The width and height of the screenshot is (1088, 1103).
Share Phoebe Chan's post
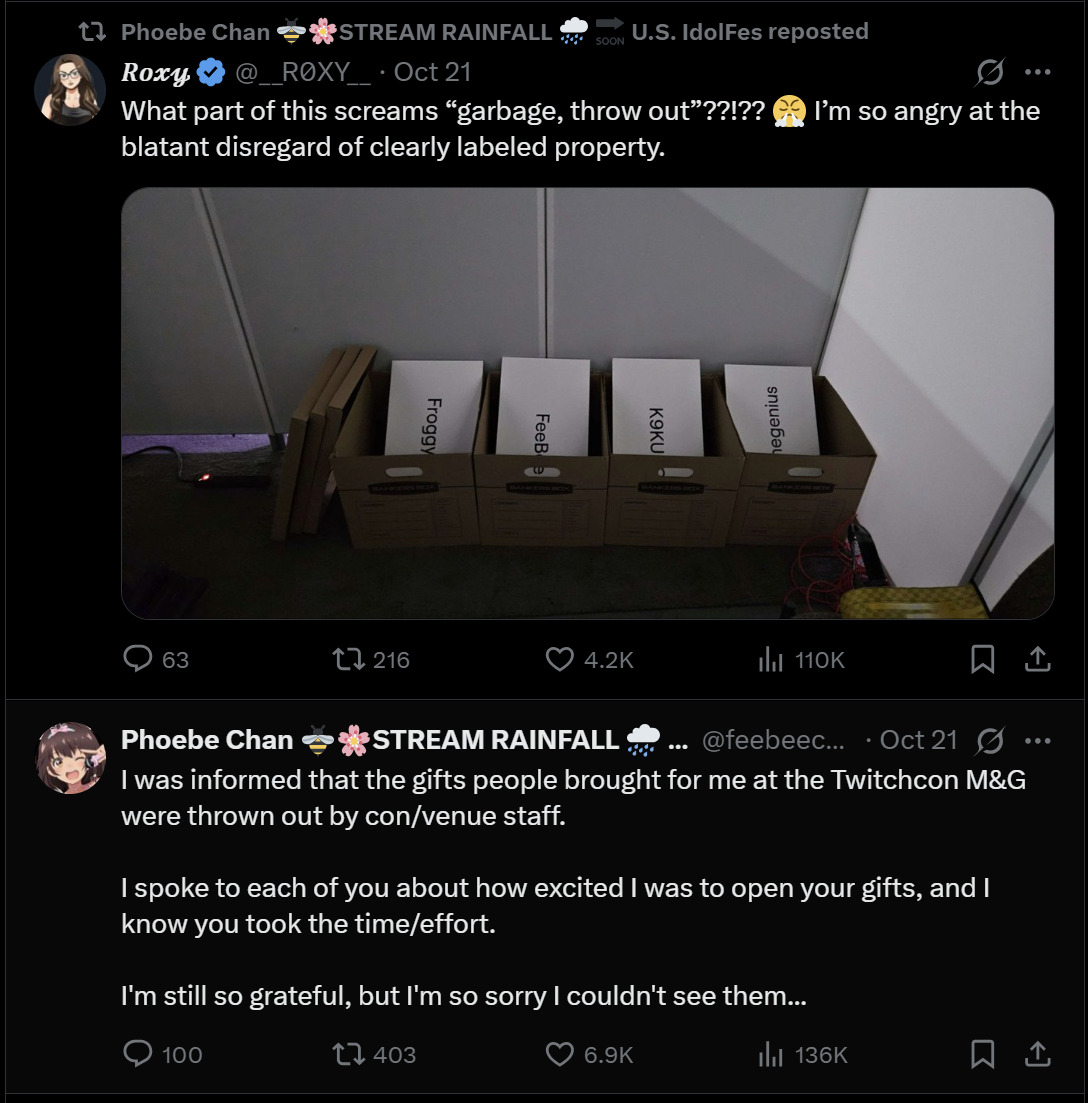click(x=1038, y=1053)
